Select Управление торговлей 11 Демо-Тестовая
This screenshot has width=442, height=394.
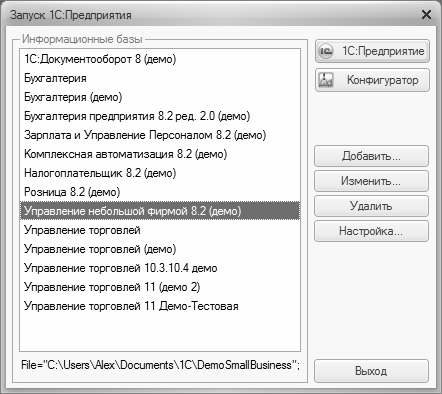160,306
